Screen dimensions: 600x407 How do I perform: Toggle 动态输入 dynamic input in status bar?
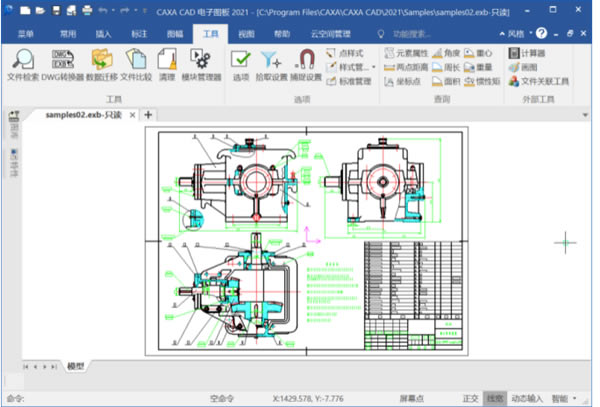(x=527, y=399)
